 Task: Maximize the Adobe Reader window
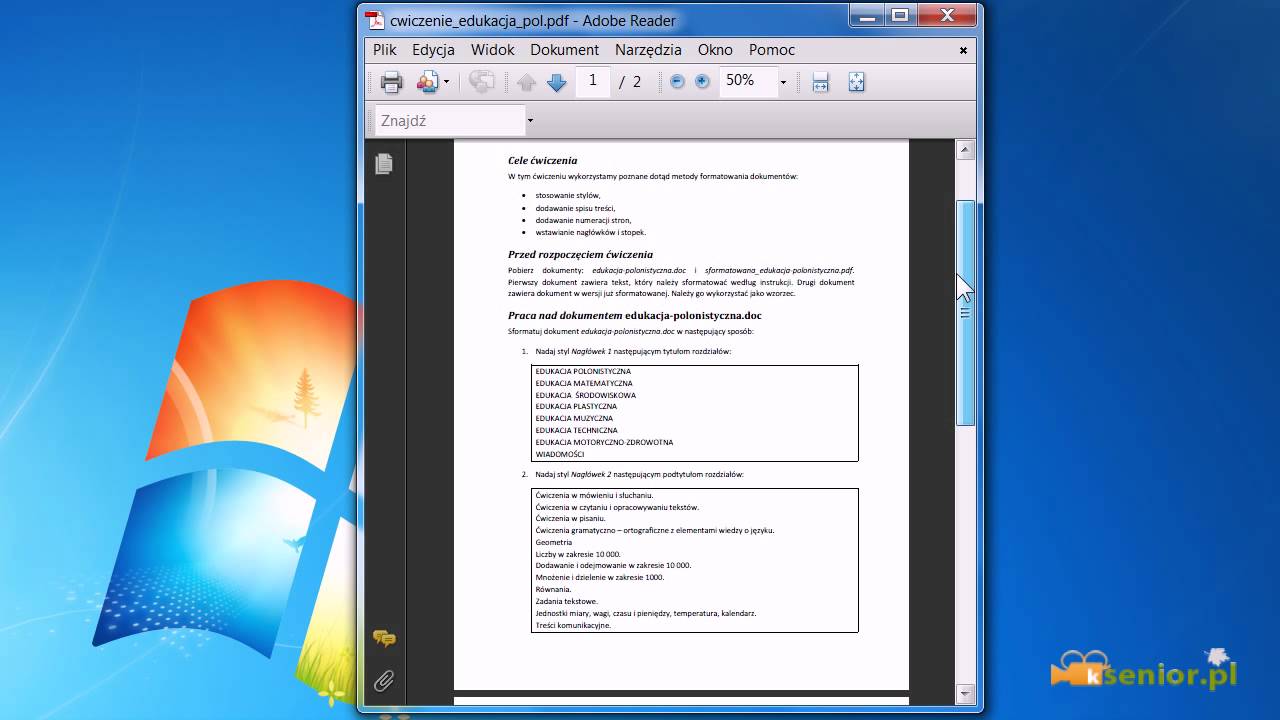(900, 15)
